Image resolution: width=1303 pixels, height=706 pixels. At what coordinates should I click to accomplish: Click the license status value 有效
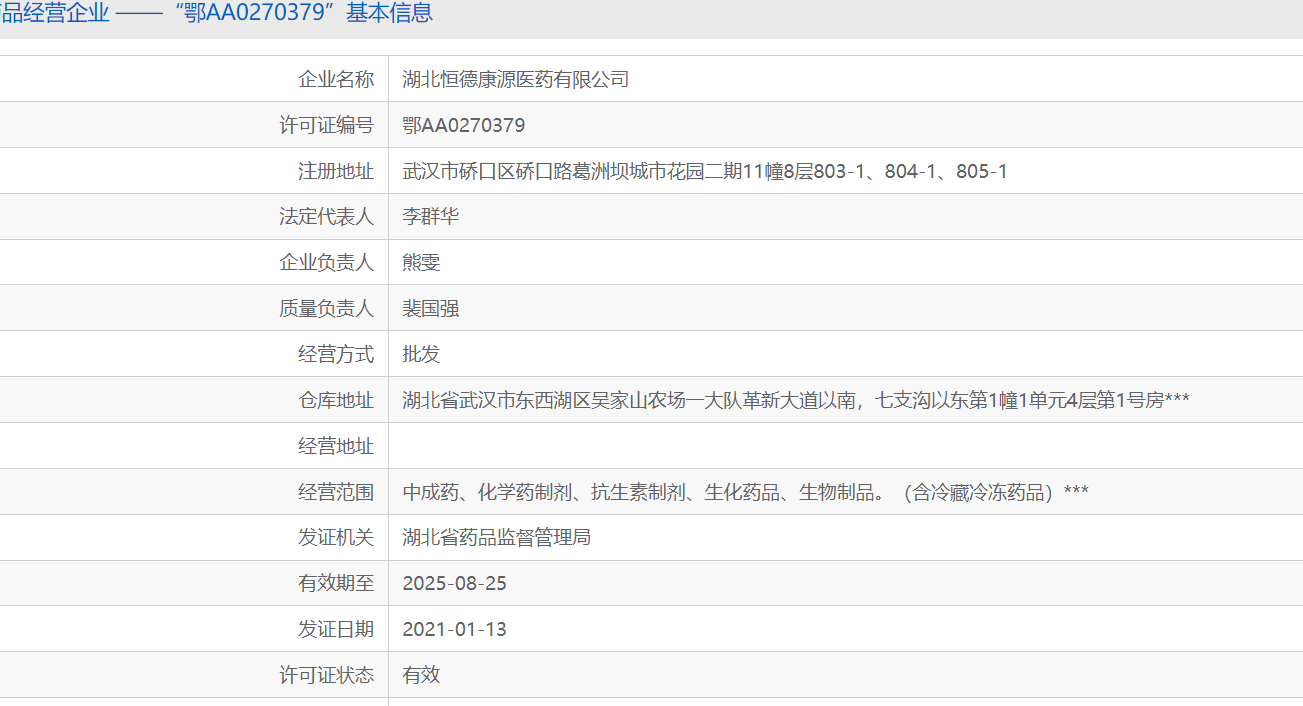421,675
